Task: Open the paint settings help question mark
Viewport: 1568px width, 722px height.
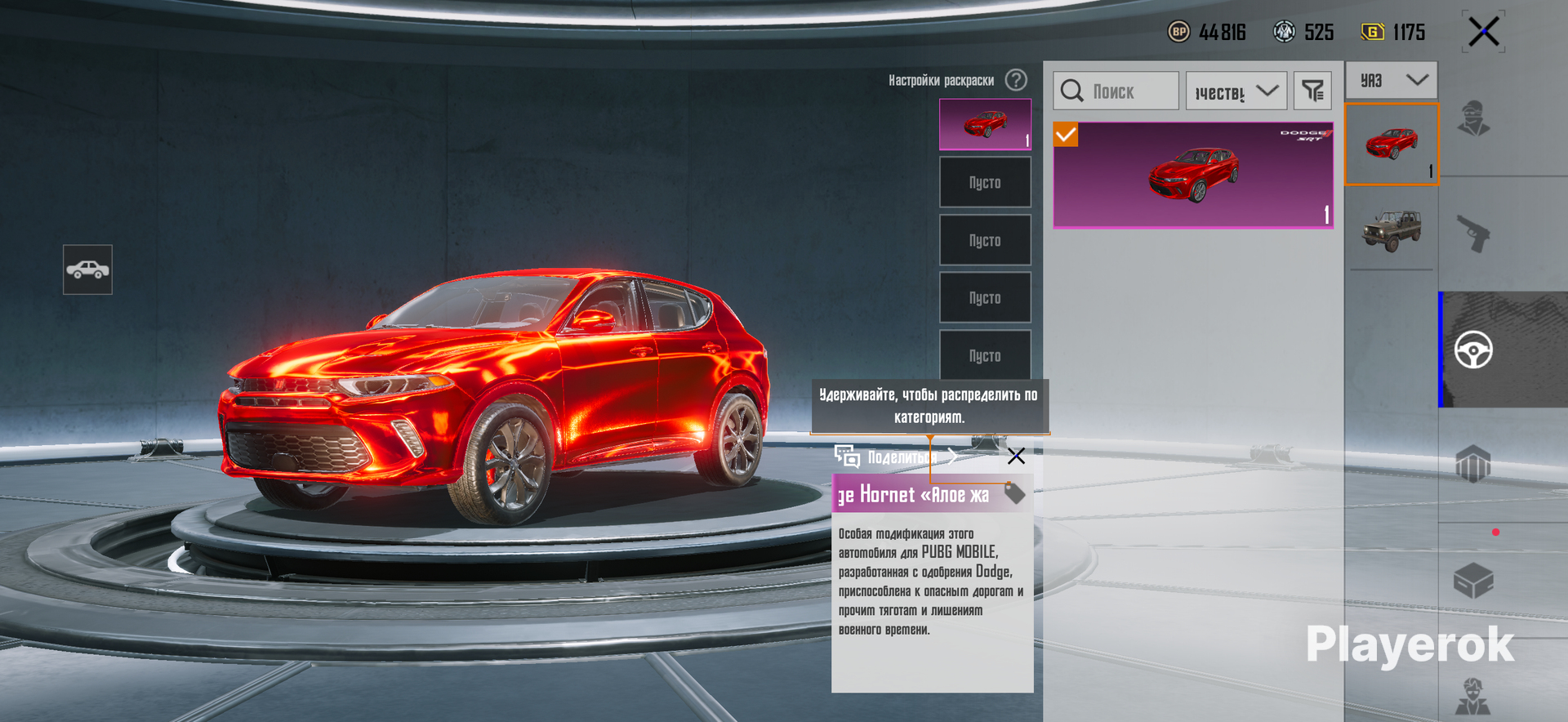Action: pyautogui.click(x=1016, y=80)
